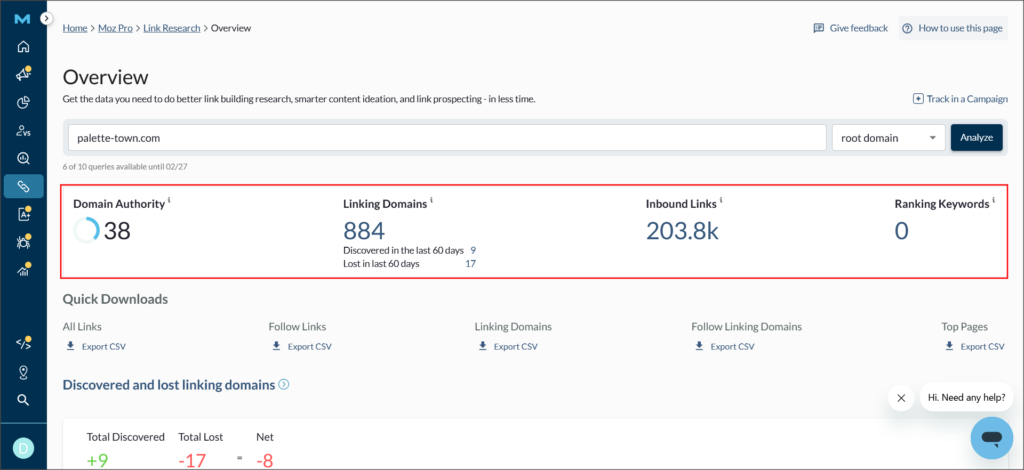Dismiss the 'Need any help?' chat popup

901,398
